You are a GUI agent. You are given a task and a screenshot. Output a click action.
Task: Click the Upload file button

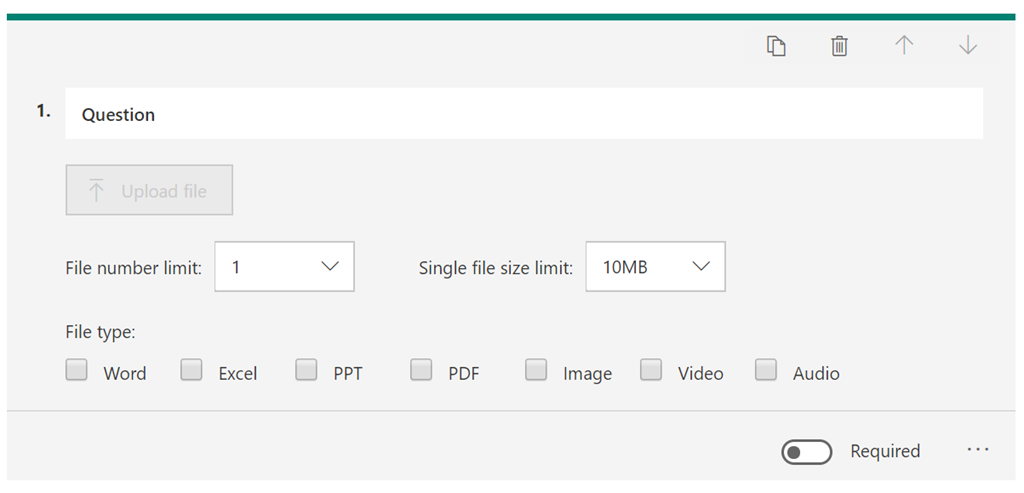[x=150, y=190]
